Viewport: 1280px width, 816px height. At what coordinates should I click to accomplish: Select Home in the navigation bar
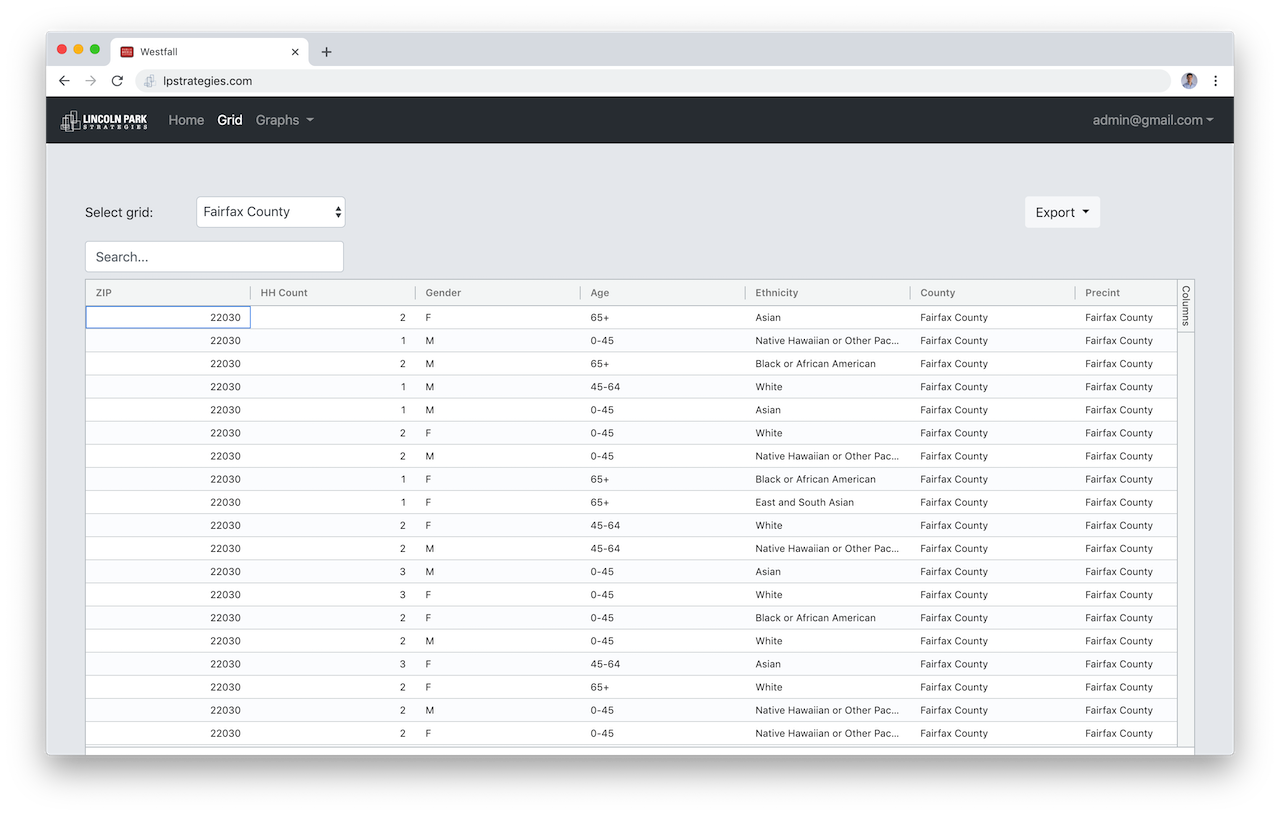186,120
